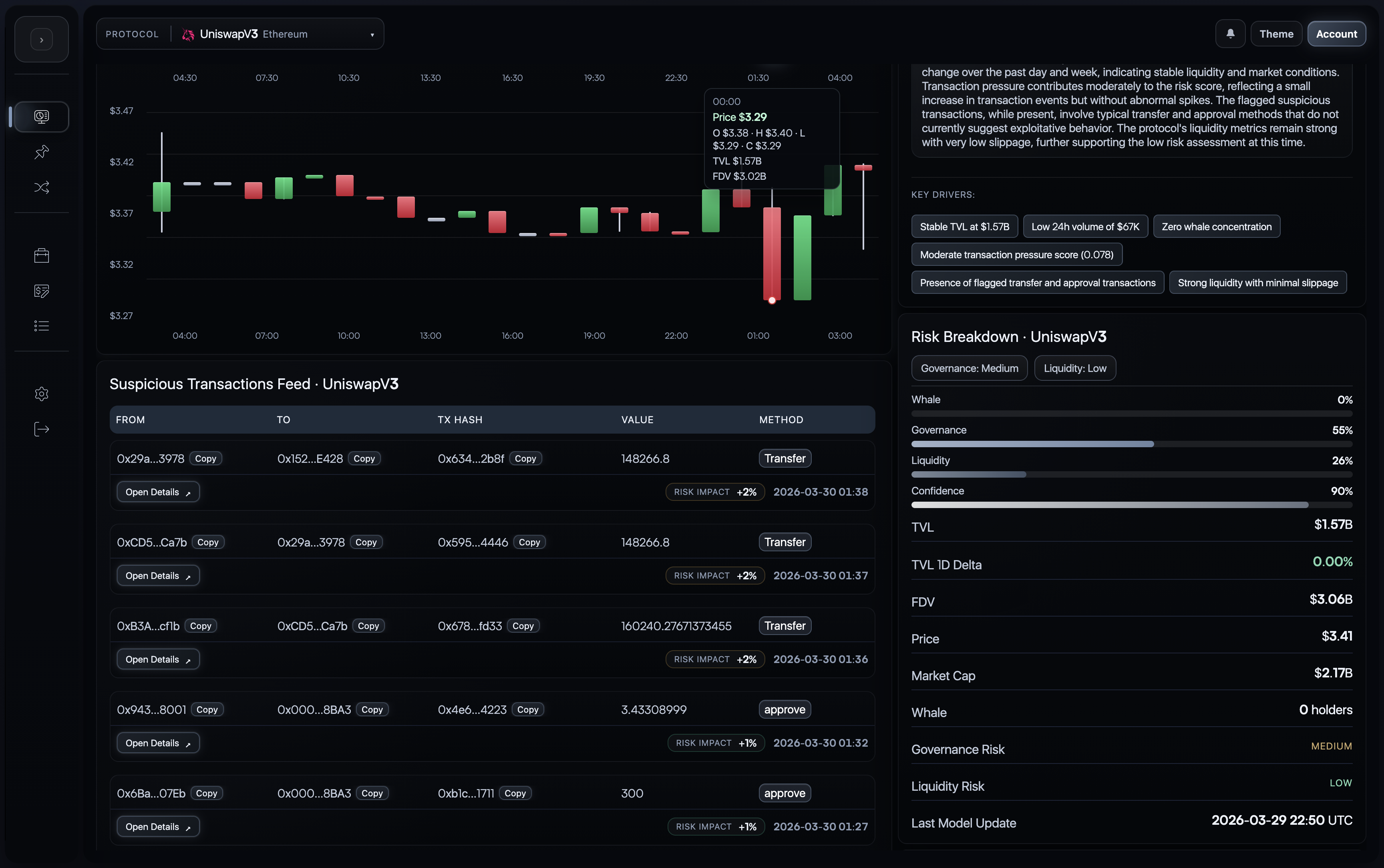Click the logout icon in the sidebar
1384x868 pixels.
click(41, 430)
